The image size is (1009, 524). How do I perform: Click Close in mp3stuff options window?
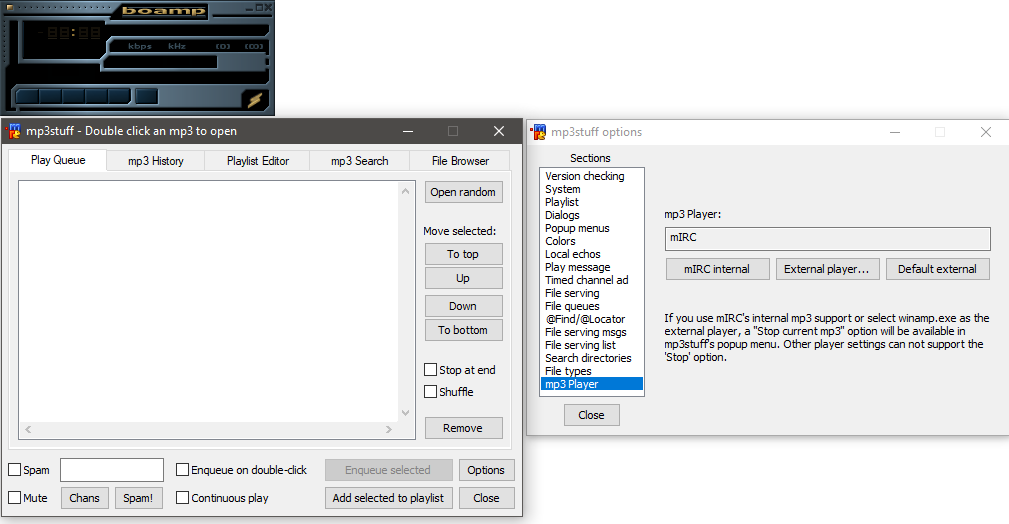592,415
